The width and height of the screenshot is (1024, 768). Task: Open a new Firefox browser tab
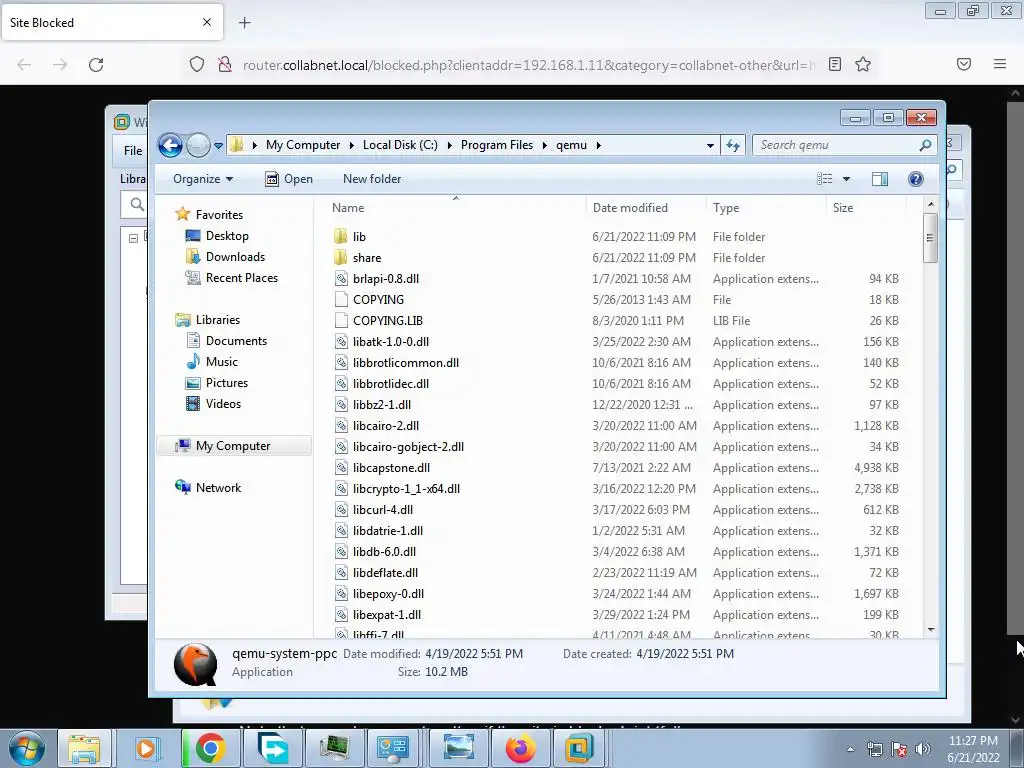(244, 23)
